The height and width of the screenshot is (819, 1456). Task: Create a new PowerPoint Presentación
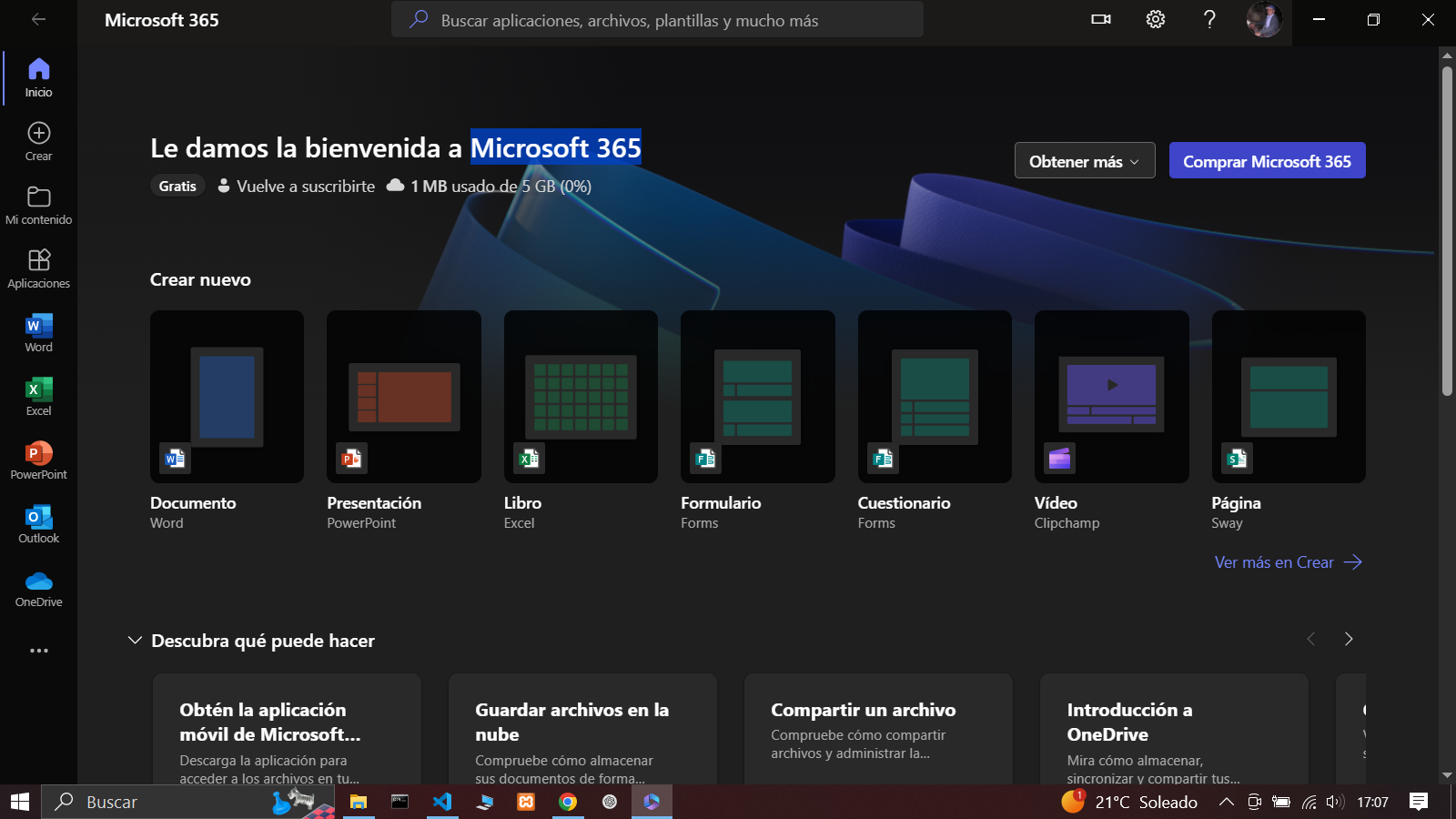(404, 397)
